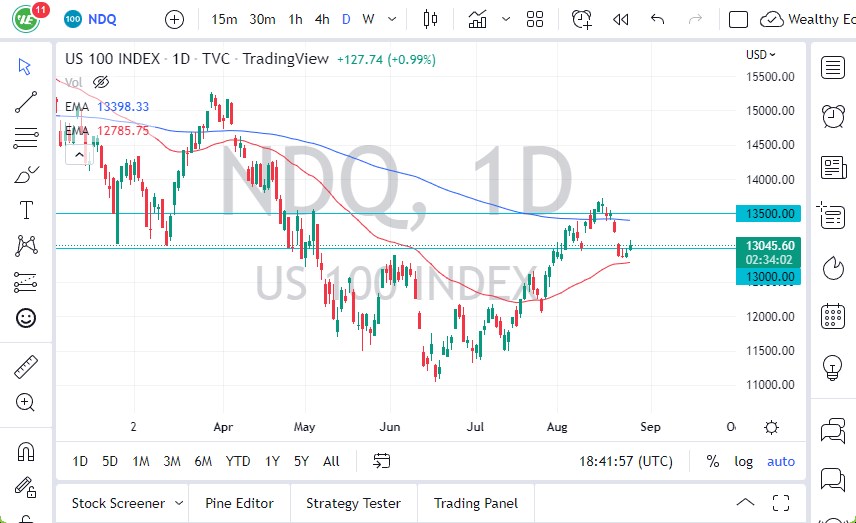Toggle Vol indicator visibility eye
856x523 pixels.
[x=100, y=82]
